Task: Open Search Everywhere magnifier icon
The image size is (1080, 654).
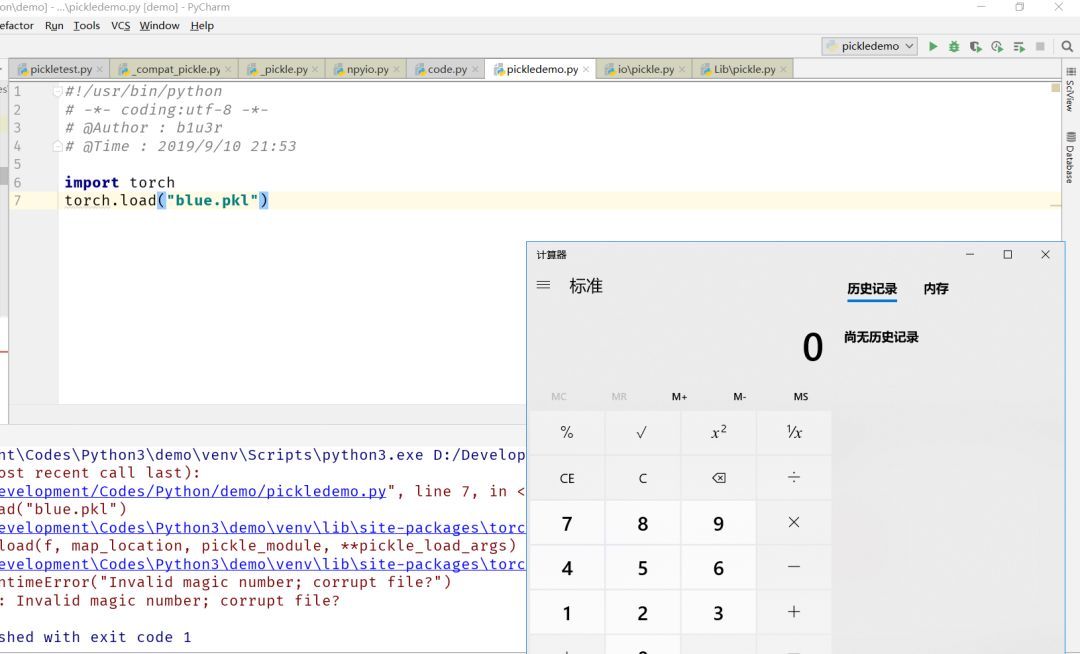Action: pos(1067,46)
